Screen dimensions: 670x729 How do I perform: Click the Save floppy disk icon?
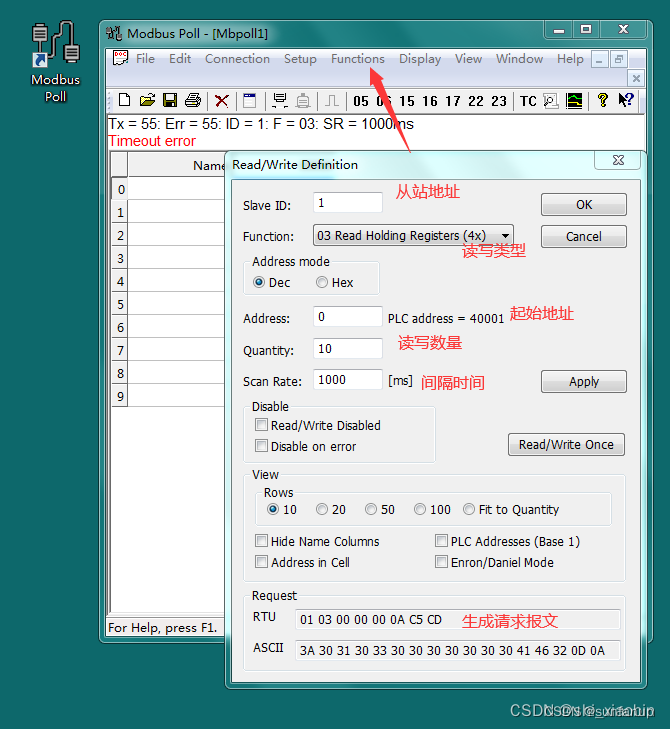170,100
